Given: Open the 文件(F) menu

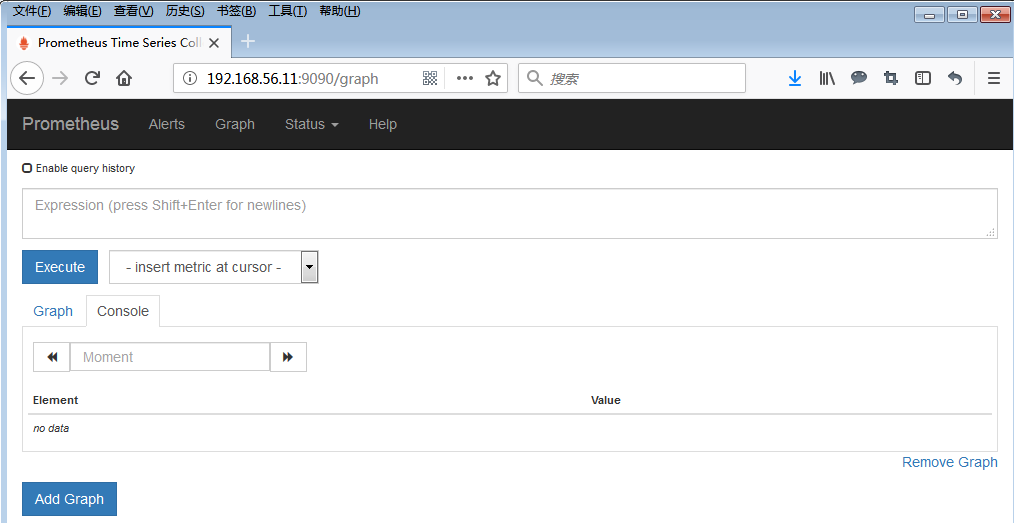Looking at the screenshot, I should [32, 11].
